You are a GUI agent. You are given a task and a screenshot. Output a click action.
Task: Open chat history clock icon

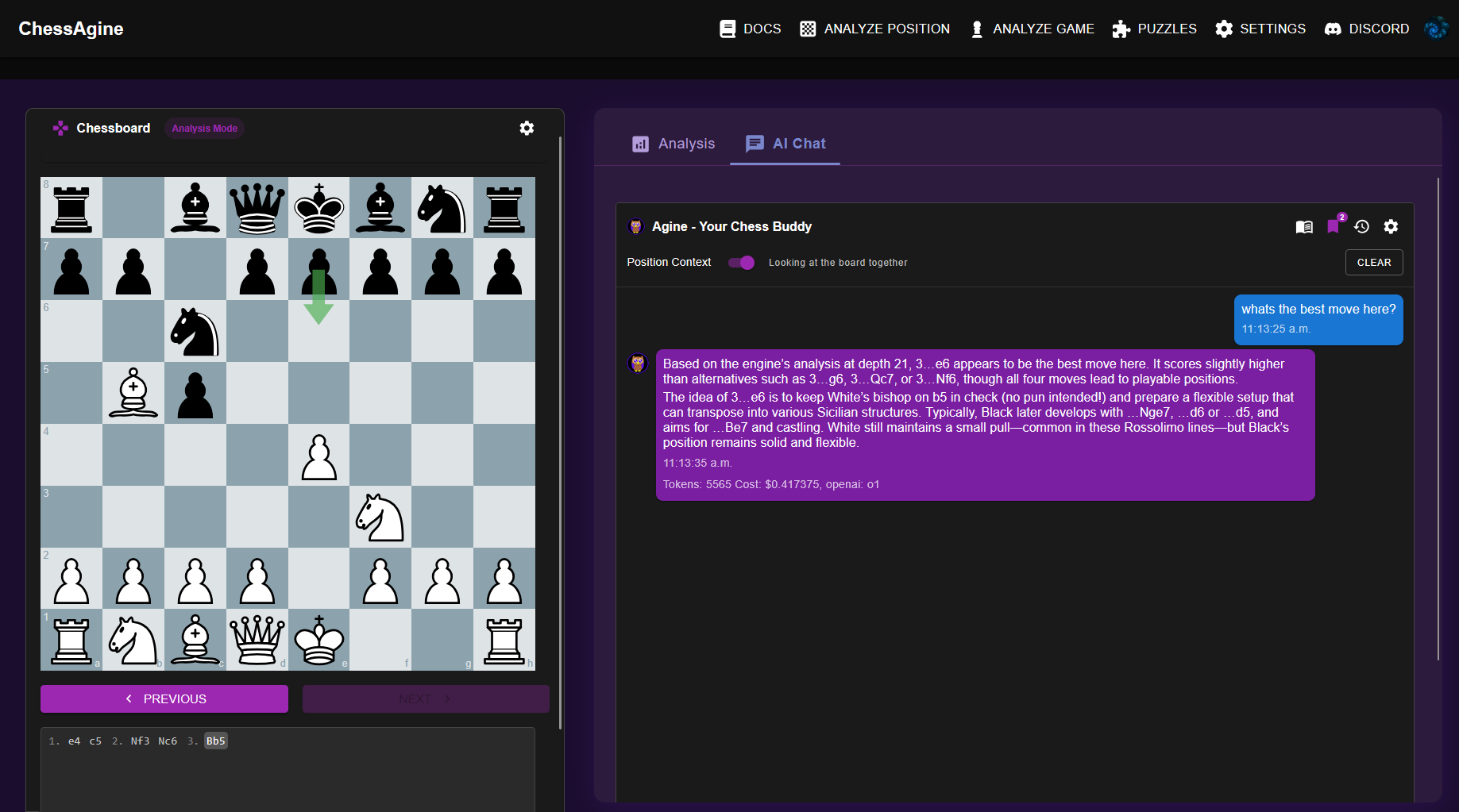pos(1361,227)
